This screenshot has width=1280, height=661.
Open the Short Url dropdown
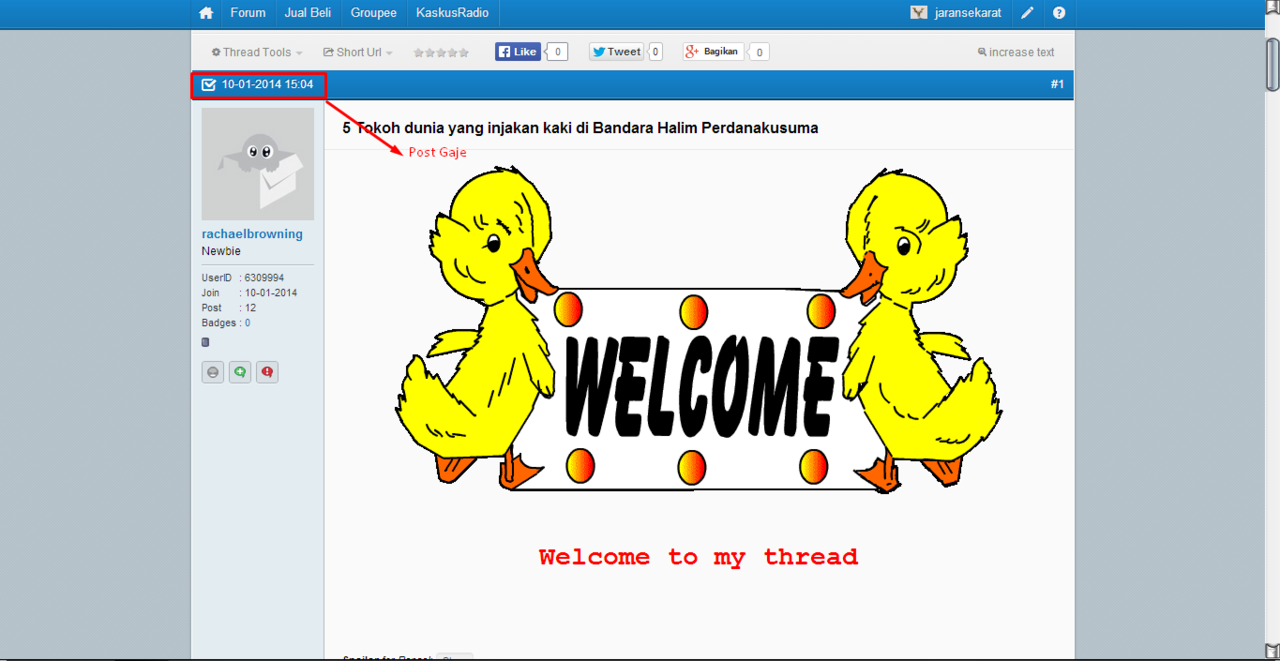(358, 52)
